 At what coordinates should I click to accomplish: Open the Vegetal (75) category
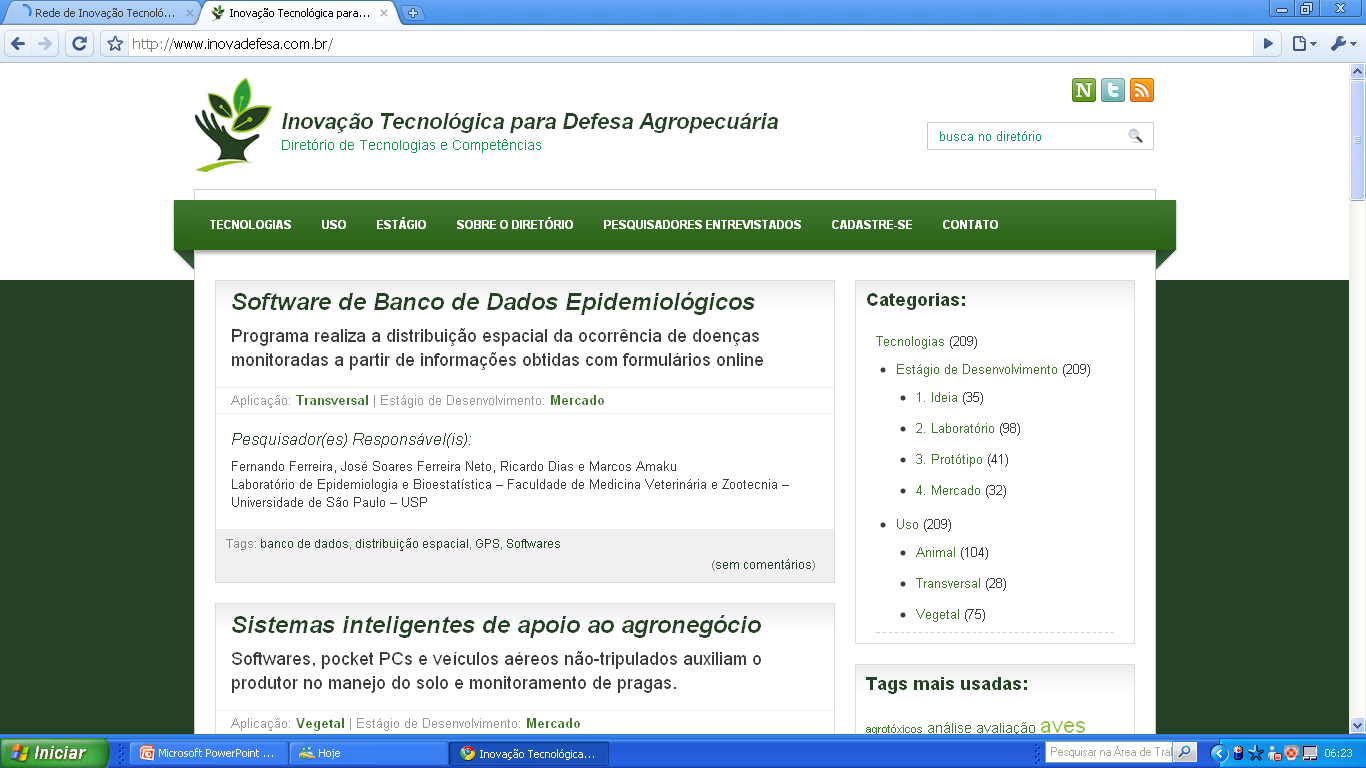tap(938, 615)
